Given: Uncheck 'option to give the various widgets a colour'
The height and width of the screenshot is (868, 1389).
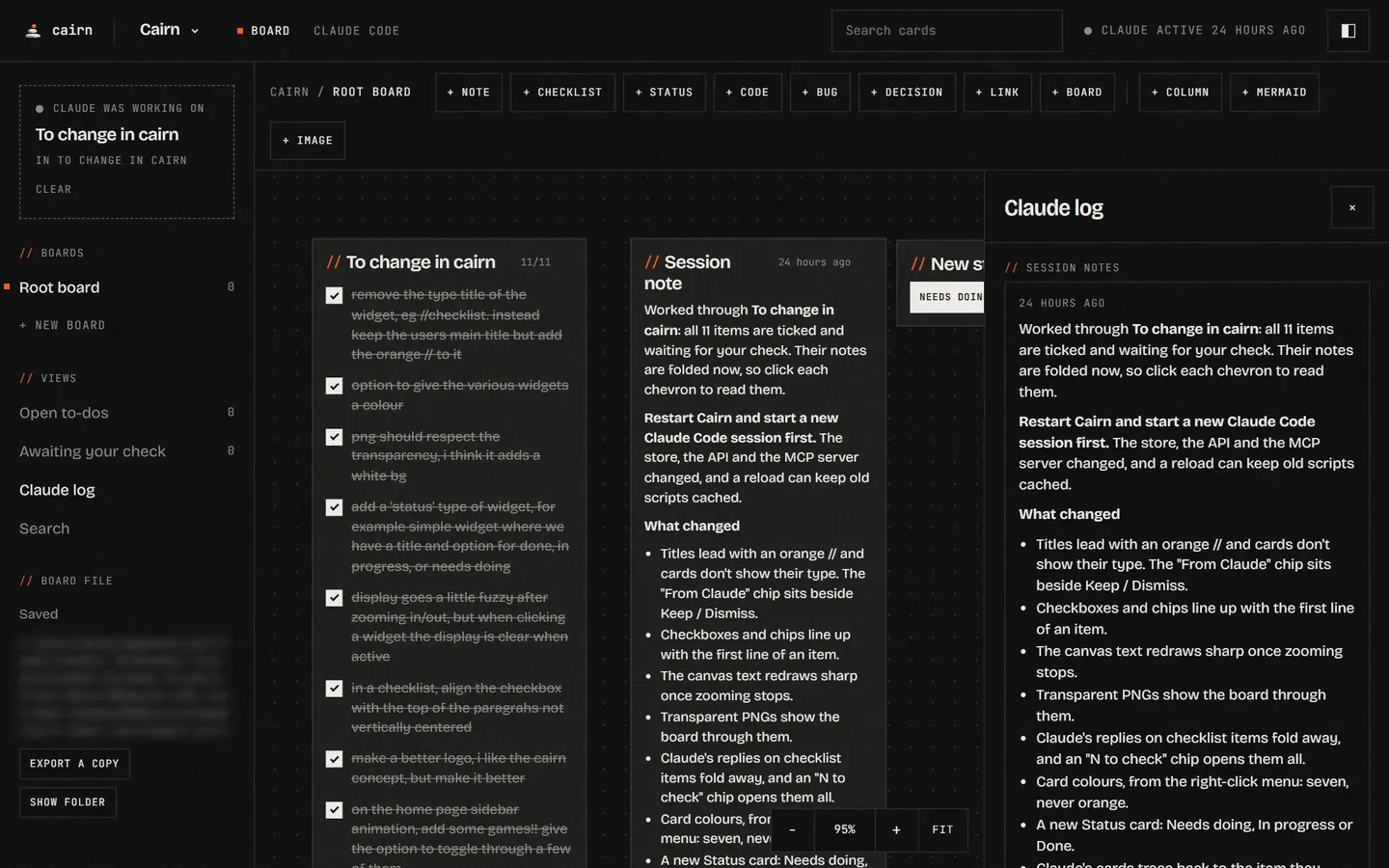Looking at the screenshot, I should click(x=334, y=386).
